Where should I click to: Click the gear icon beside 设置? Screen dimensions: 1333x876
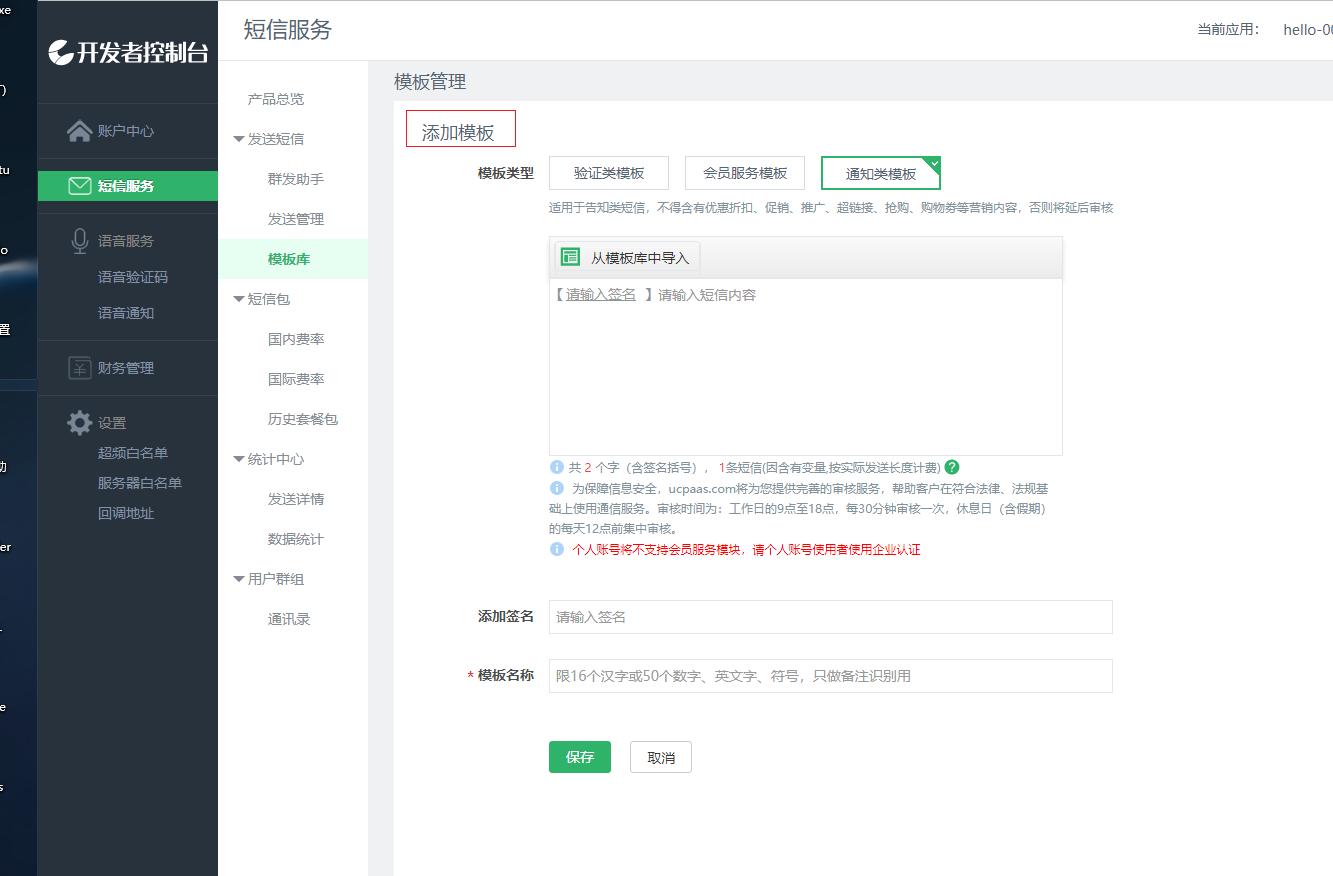(x=80, y=423)
